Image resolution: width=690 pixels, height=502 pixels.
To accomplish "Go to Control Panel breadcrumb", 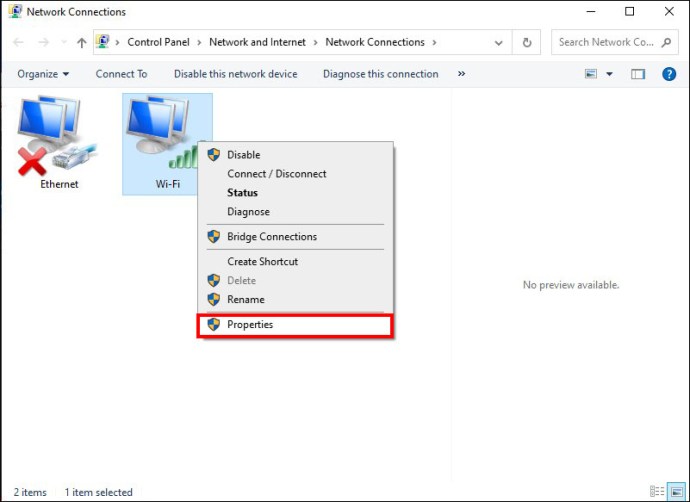I will point(158,42).
